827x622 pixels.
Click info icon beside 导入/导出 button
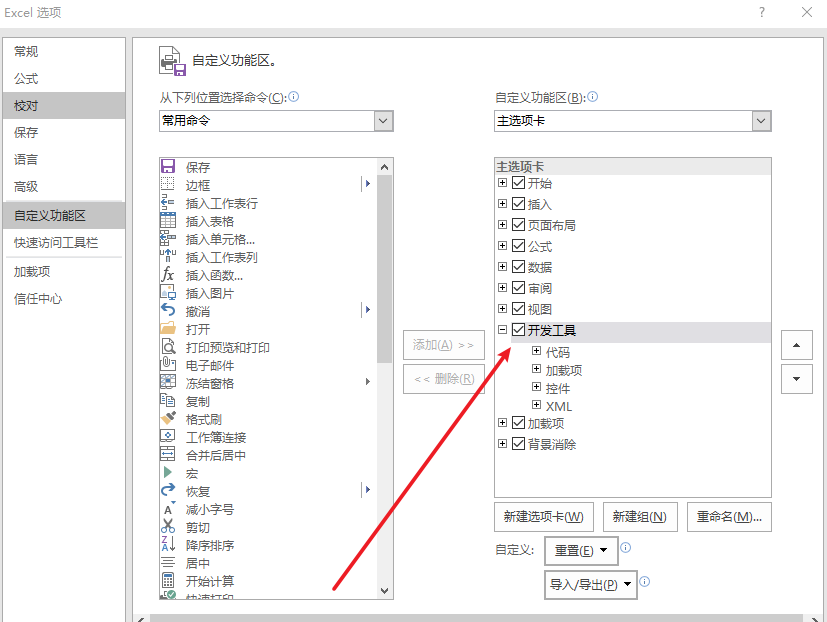click(x=645, y=581)
